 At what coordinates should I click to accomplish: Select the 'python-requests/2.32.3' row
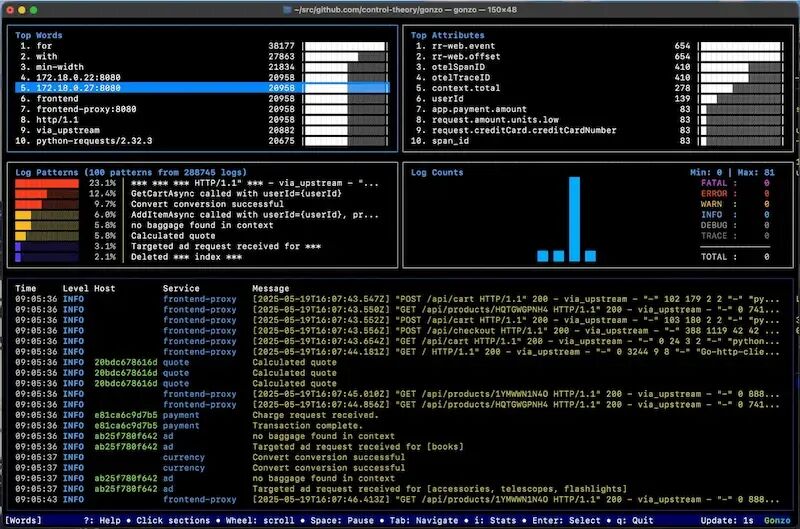pyautogui.click(x=202, y=141)
